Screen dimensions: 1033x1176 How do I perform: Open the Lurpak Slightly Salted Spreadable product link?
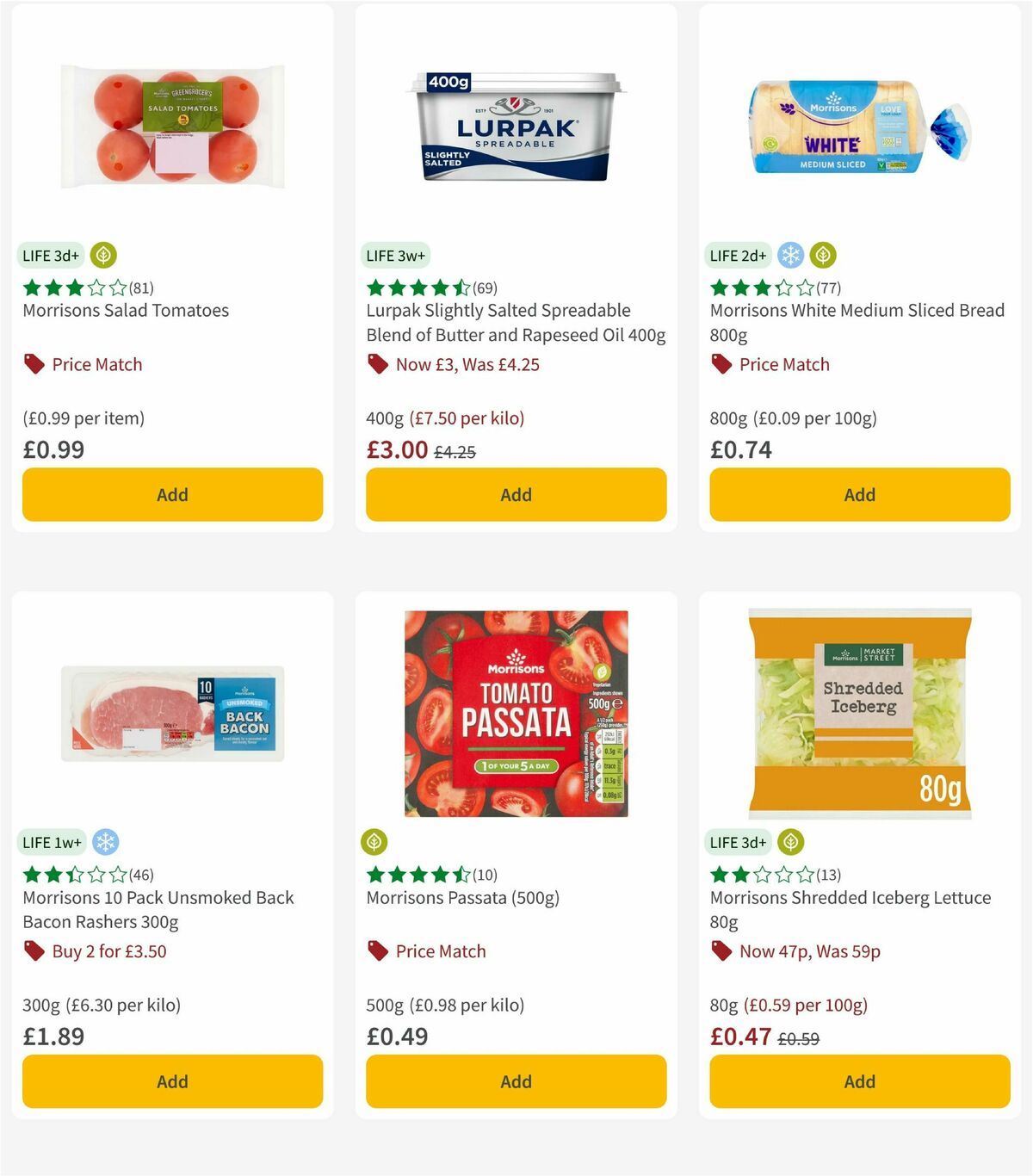tap(513, 322)
